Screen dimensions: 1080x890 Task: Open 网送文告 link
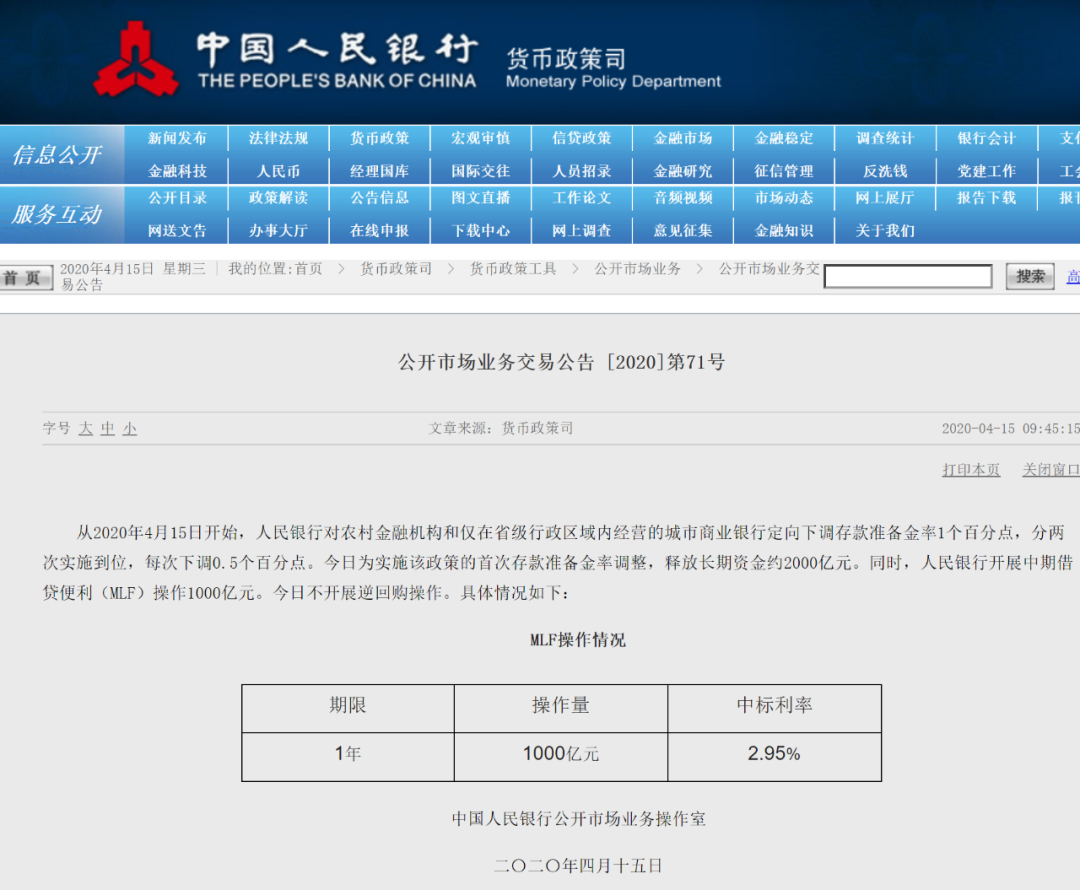(177, 231)
